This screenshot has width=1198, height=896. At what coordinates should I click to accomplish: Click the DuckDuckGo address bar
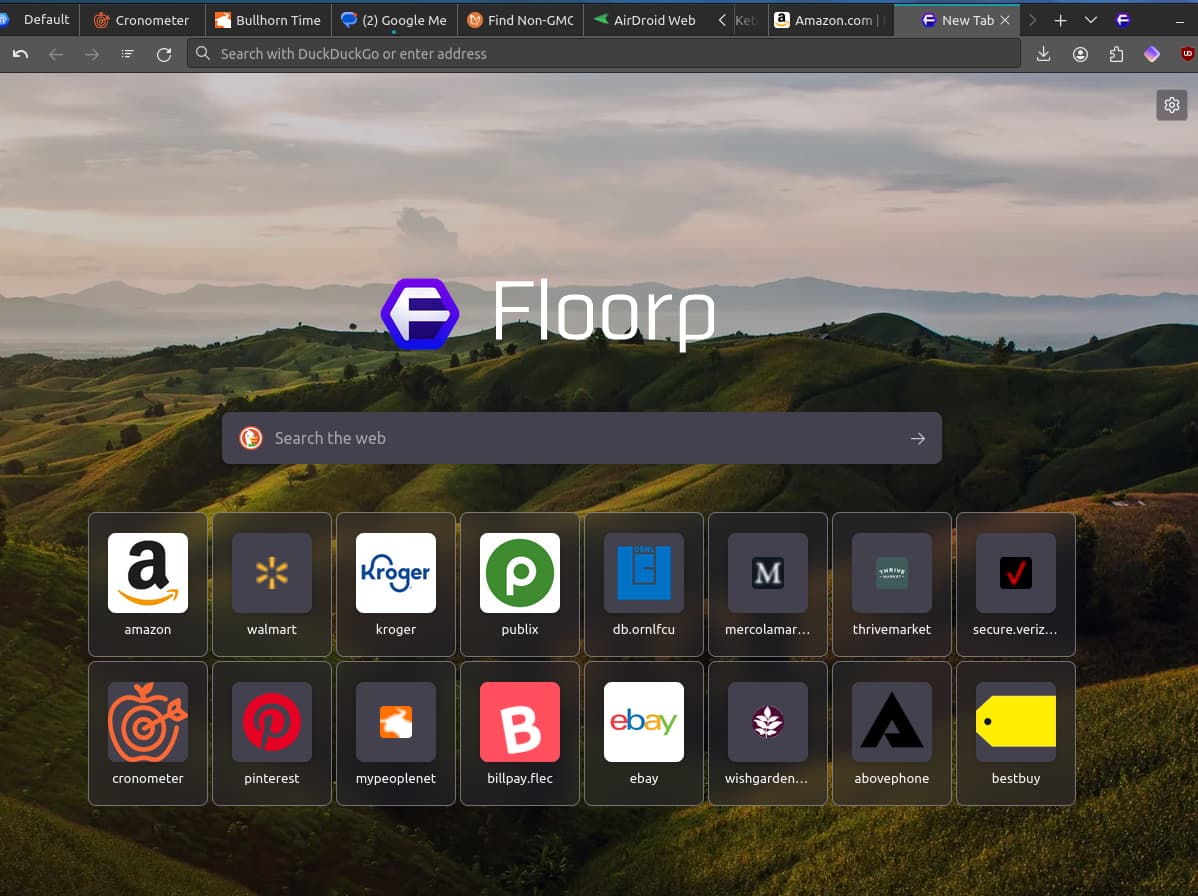[x=604, y=54]
